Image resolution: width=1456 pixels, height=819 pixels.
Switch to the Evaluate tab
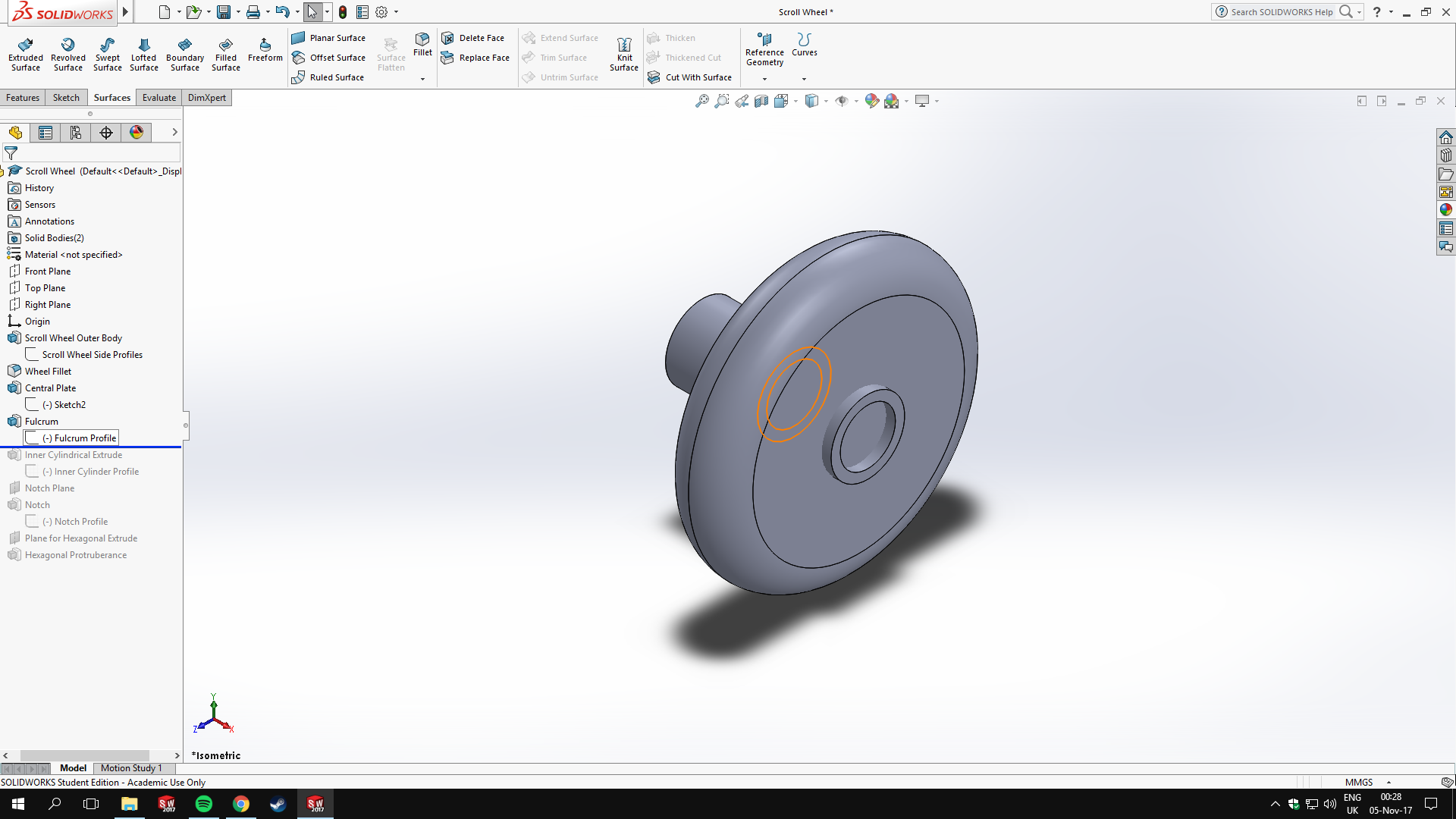[159, 98]
